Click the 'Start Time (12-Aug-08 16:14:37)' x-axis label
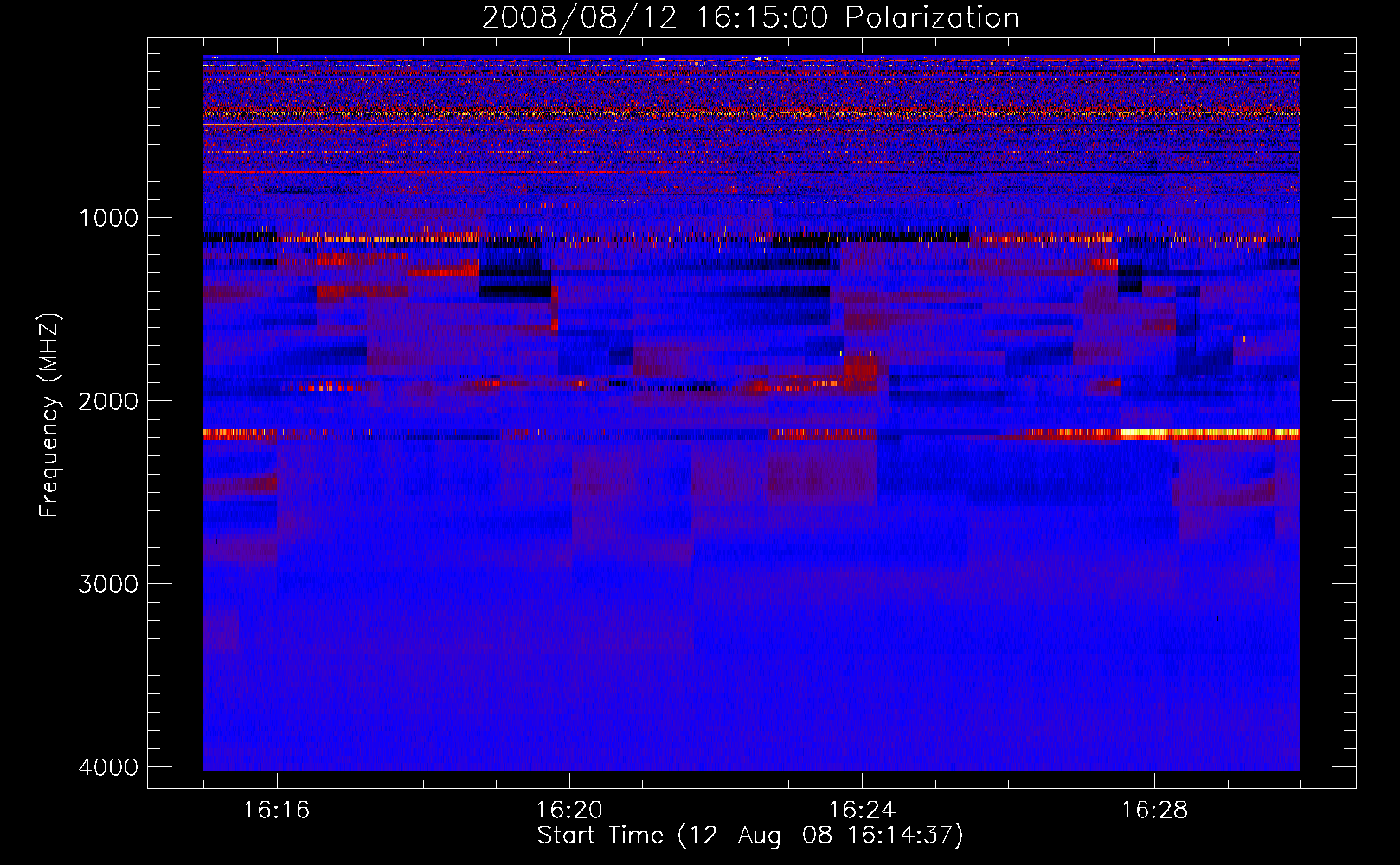Viewport: 1400px width, 865px height. (x=750, y=836)
